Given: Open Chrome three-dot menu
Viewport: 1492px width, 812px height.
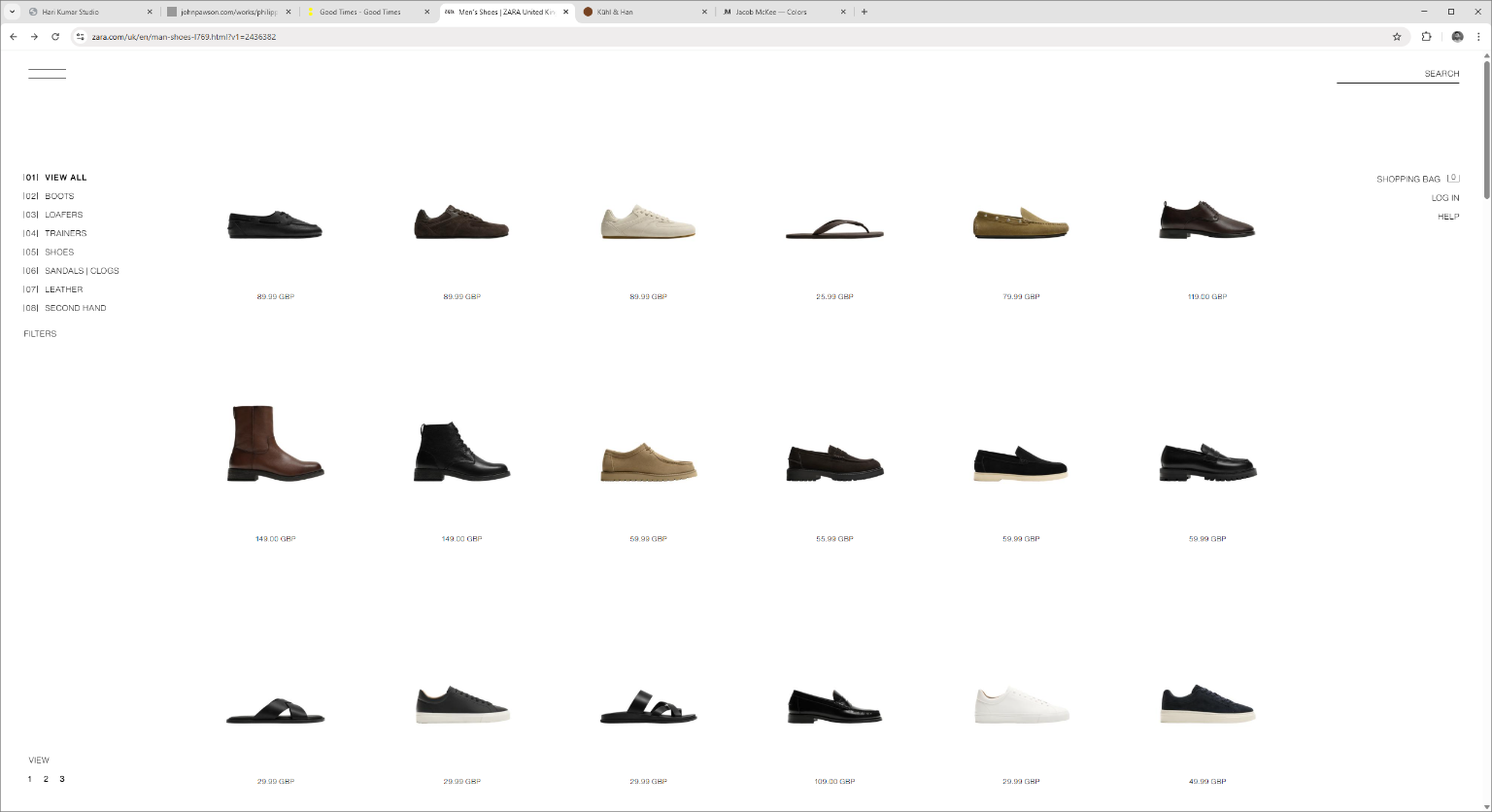Looking at the screenshot, I should point(1479,37).
